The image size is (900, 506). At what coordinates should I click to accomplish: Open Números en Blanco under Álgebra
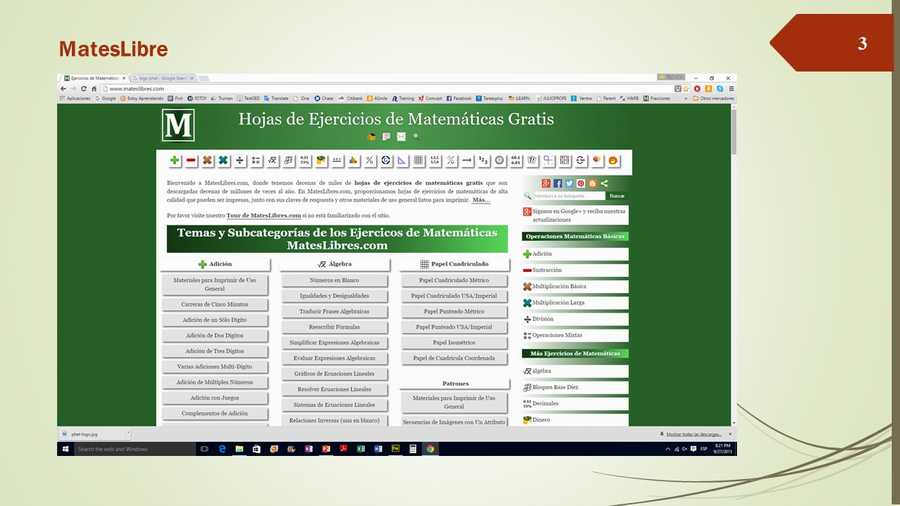[334, 281]
